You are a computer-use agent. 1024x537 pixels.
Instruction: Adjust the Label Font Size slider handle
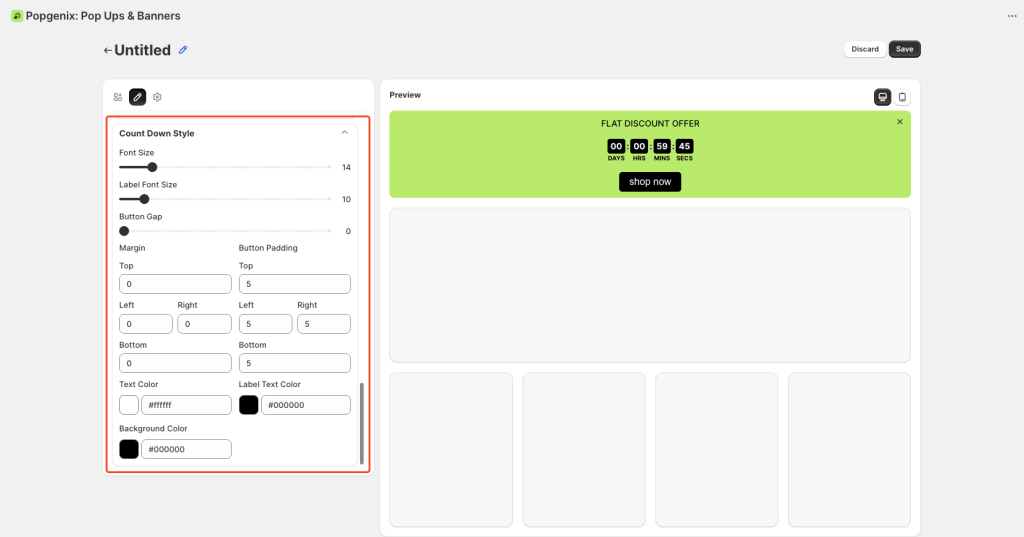point(144,199)
